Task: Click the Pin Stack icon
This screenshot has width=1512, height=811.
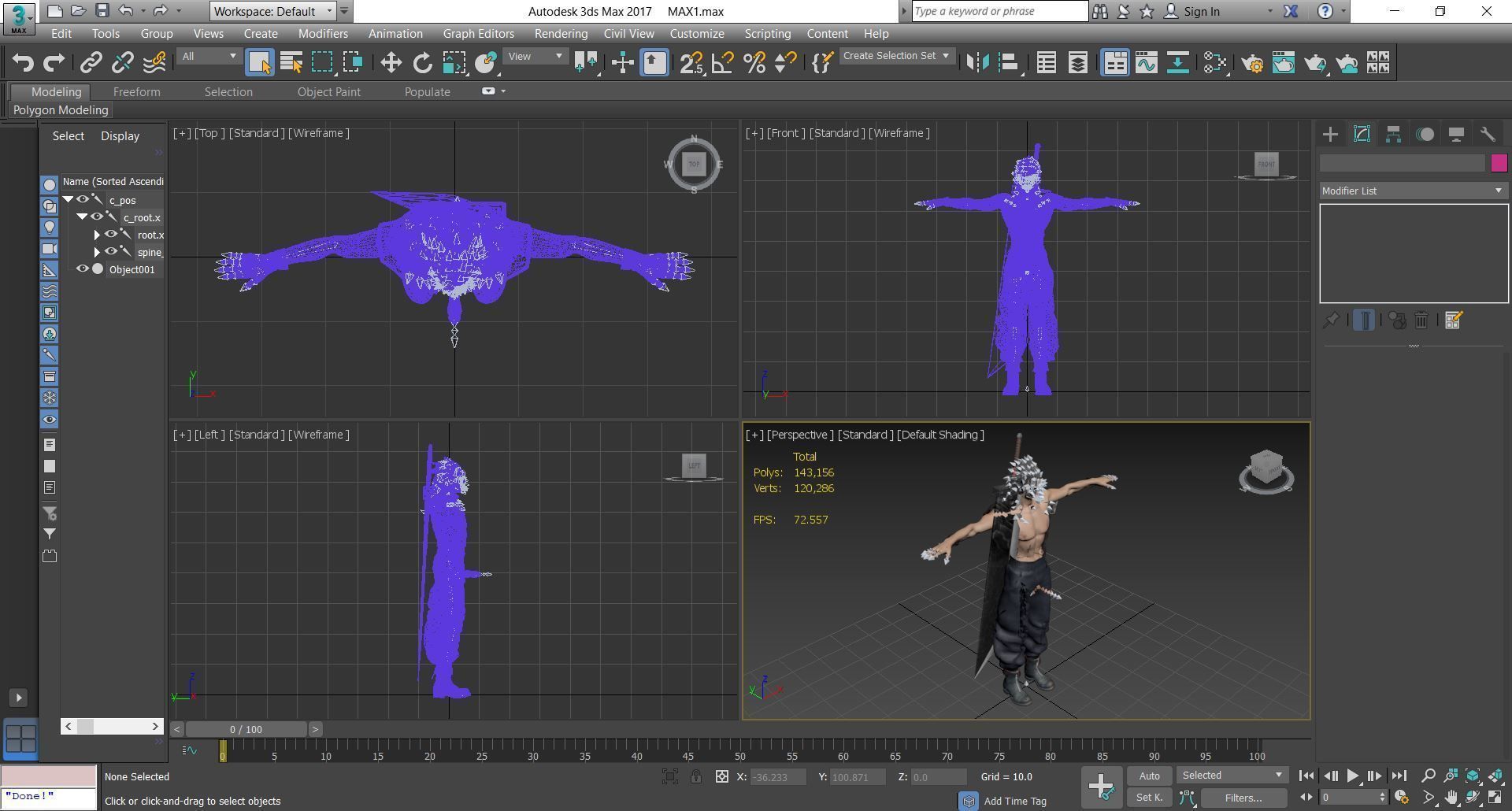Action: tap(1331, 320)
